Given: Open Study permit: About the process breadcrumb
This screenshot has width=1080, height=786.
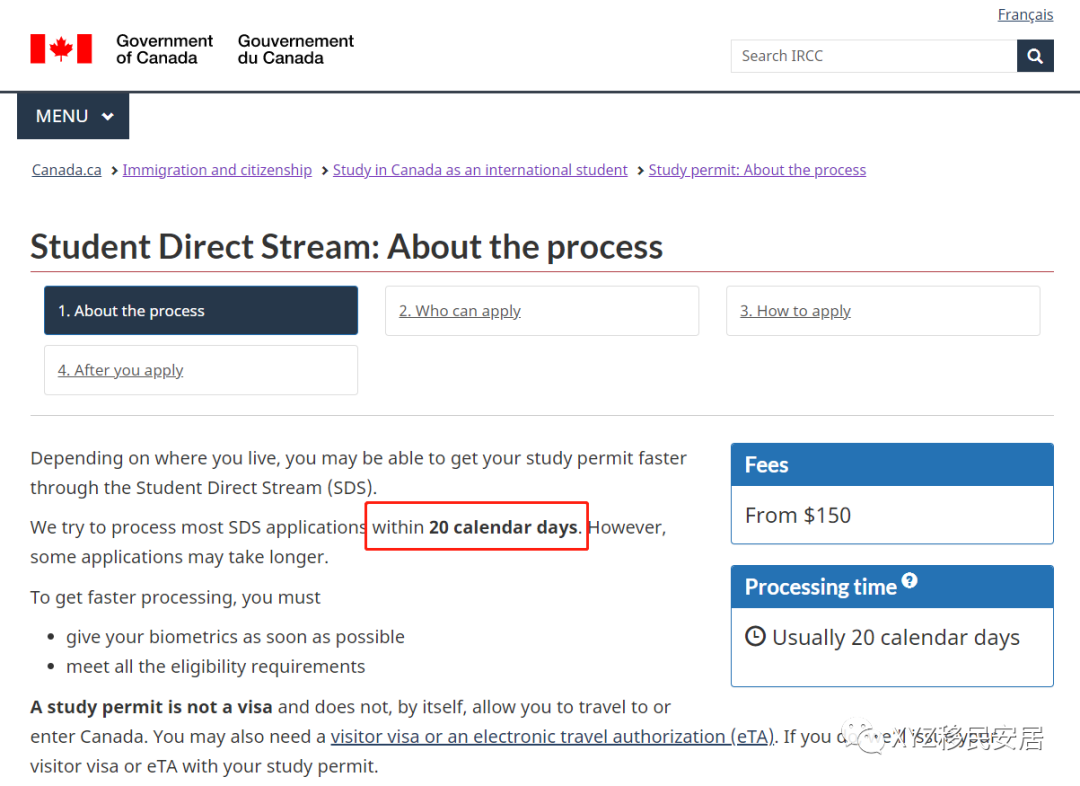Looking at the screenshot, I should [757, 170].
